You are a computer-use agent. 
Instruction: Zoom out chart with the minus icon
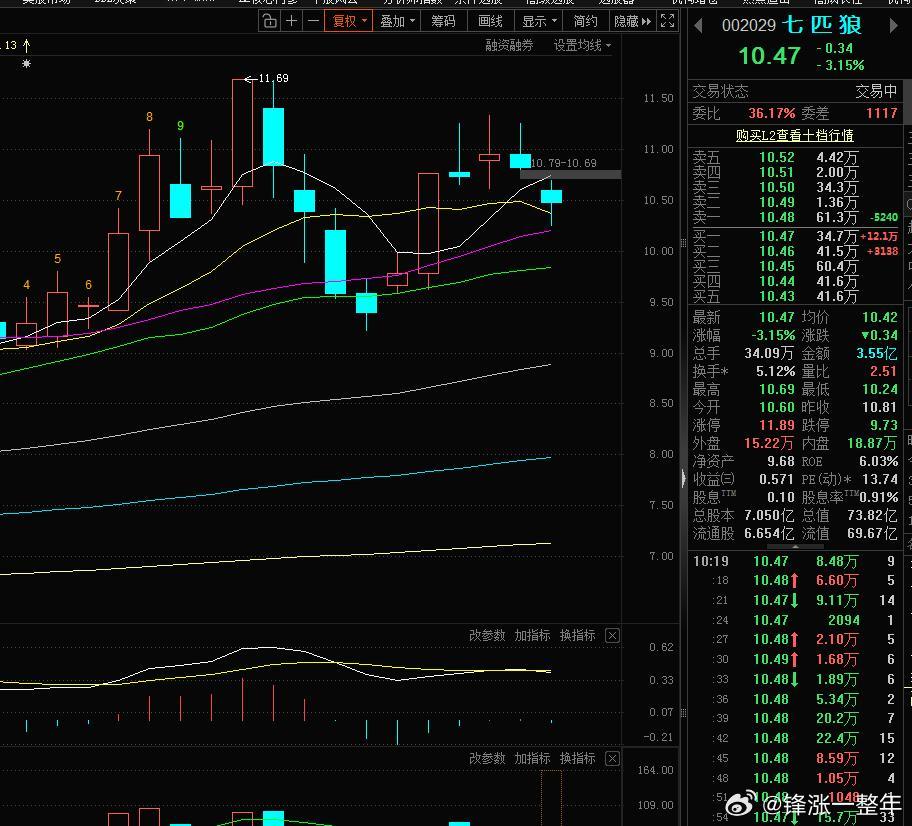[314, 22]
